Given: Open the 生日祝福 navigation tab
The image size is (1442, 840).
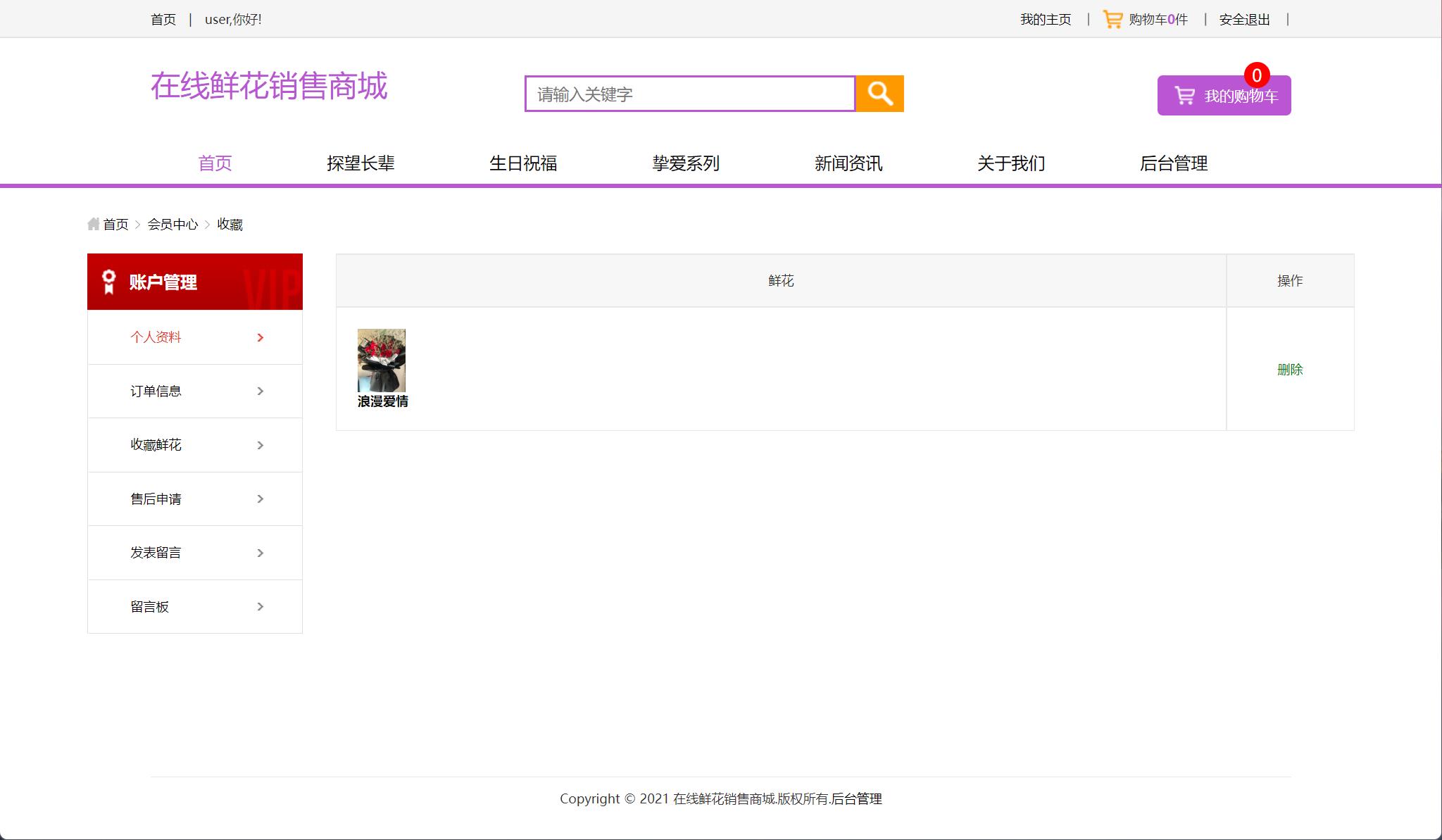Looking at the screenshot, I should (524, 163).
